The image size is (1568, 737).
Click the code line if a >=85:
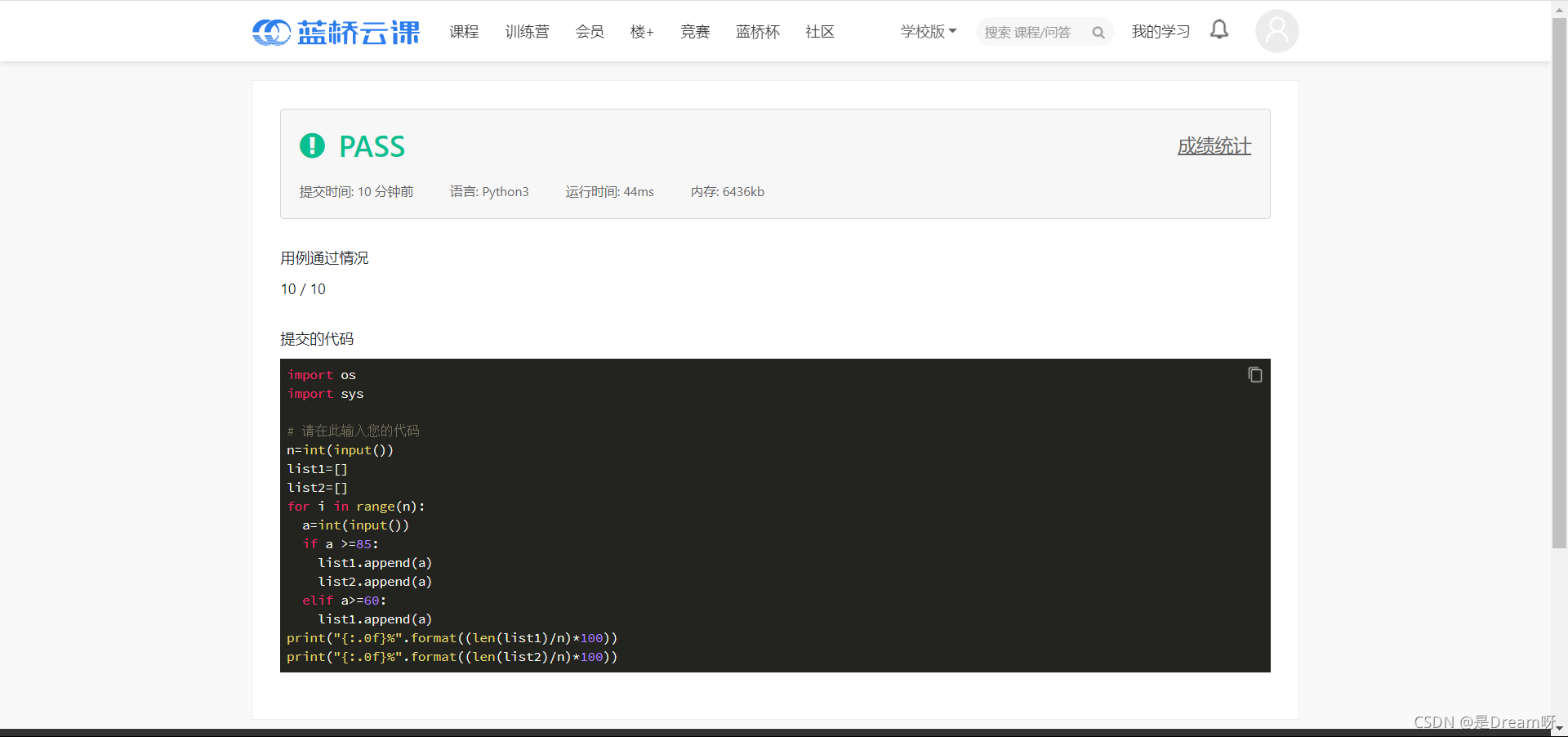[341, 544]
